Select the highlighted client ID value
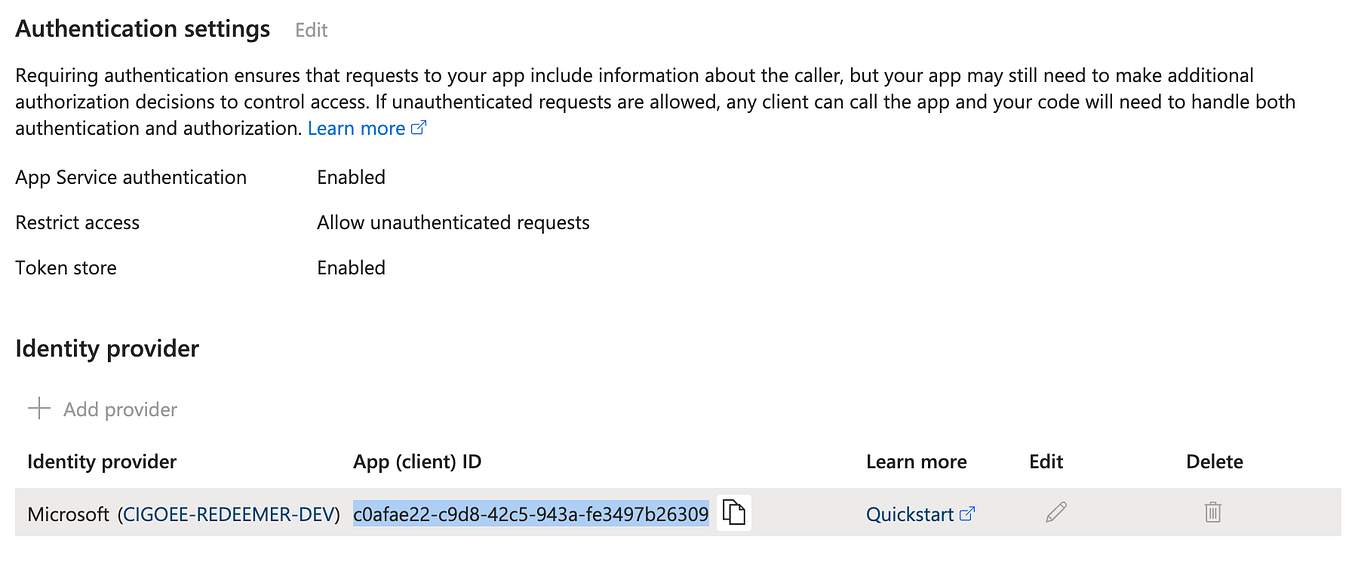Viewport: 1358px width, 576px height. click(x=530, y=512)
